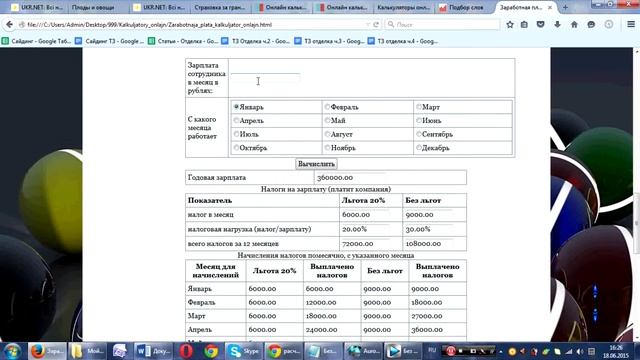Open the bookmarks list icon
The height and width of the screenshot is (360, 640).
(x=524, y=25)
